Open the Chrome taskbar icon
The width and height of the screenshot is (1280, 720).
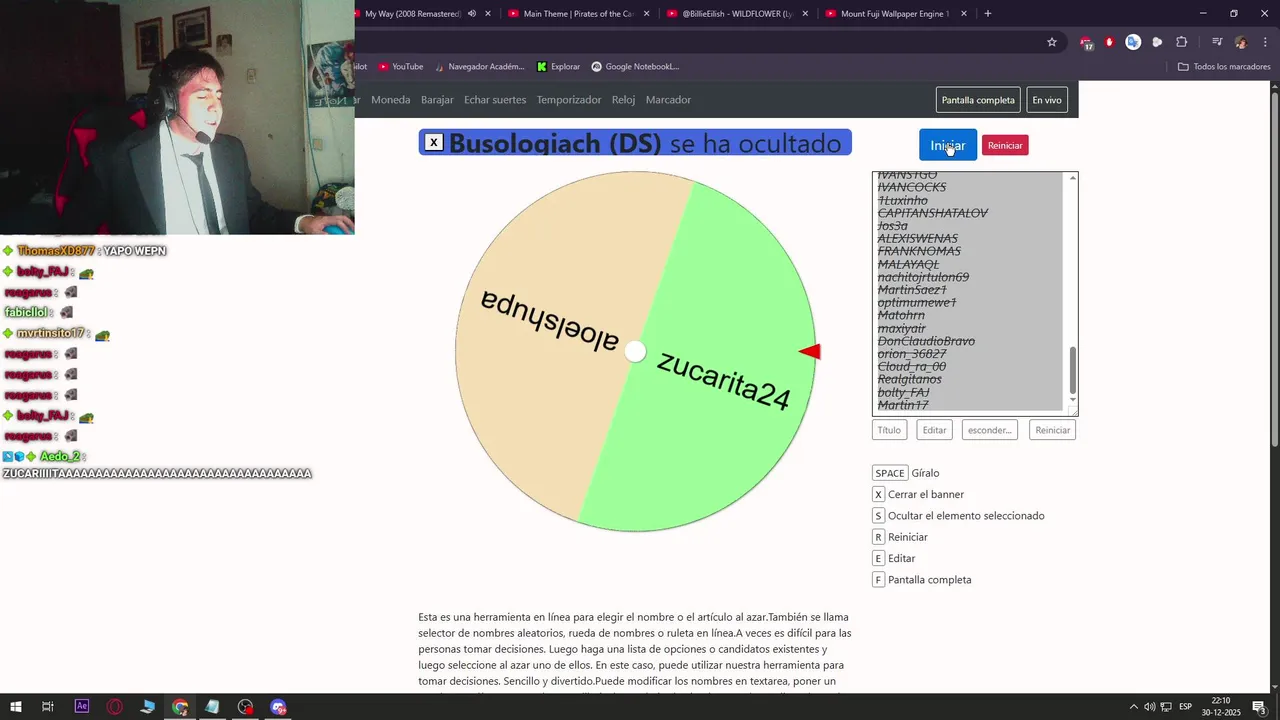click(x=180, y=707)
